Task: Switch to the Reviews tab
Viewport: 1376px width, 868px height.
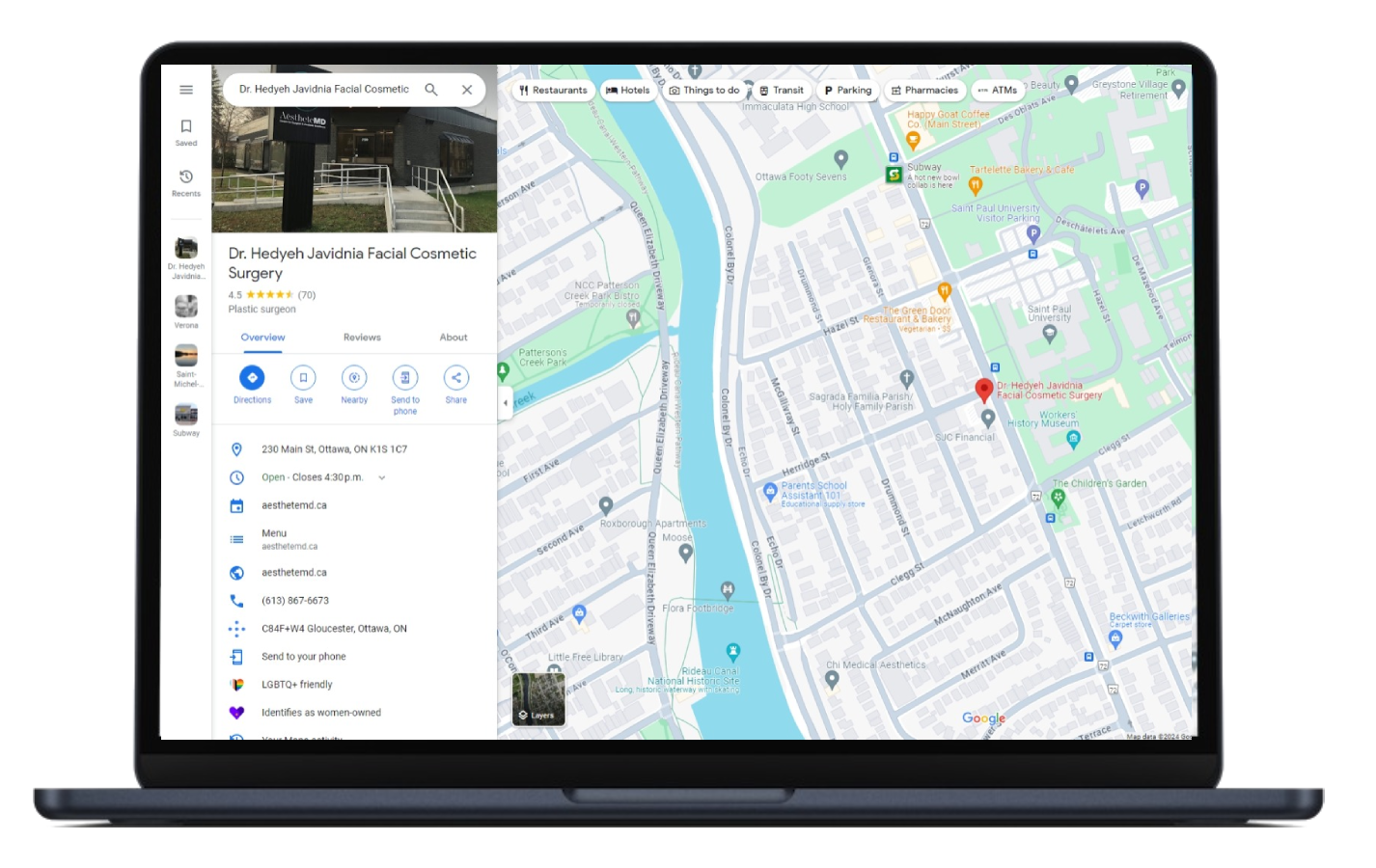Action: [362, 338]
